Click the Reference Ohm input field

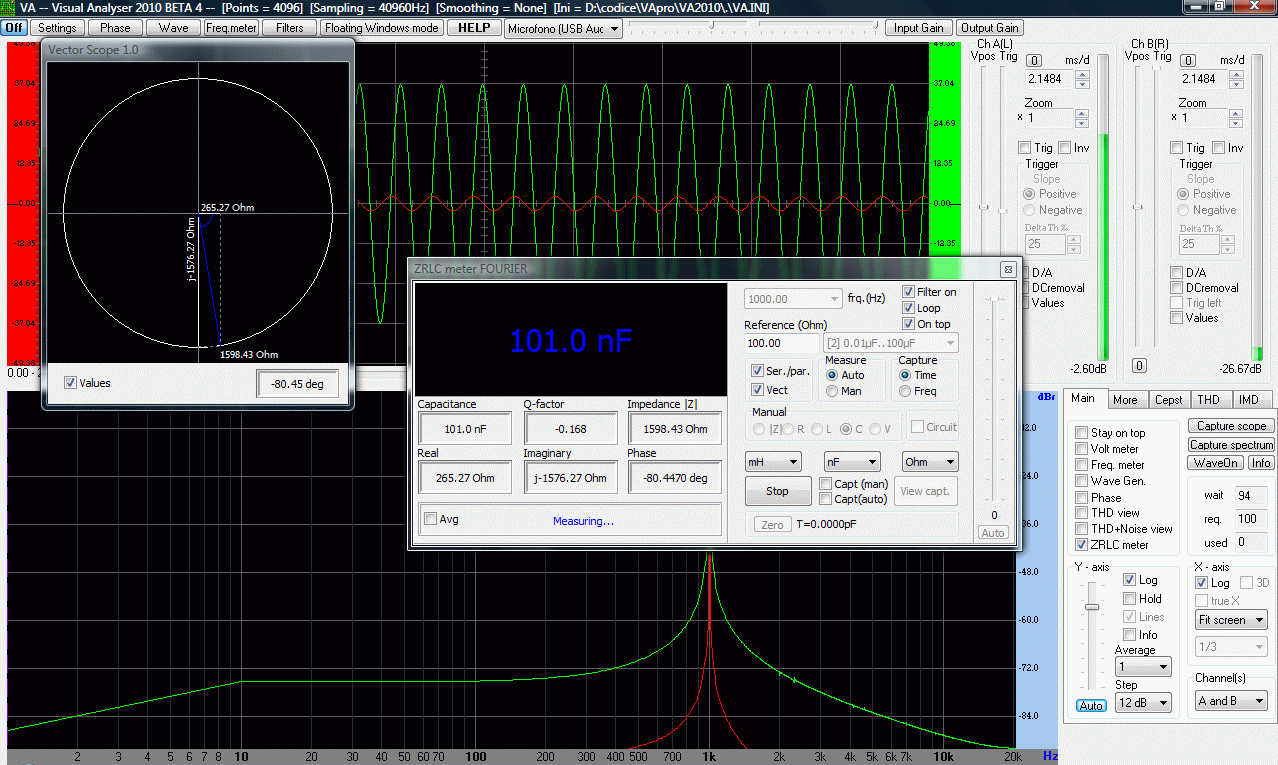click(782, 343)
